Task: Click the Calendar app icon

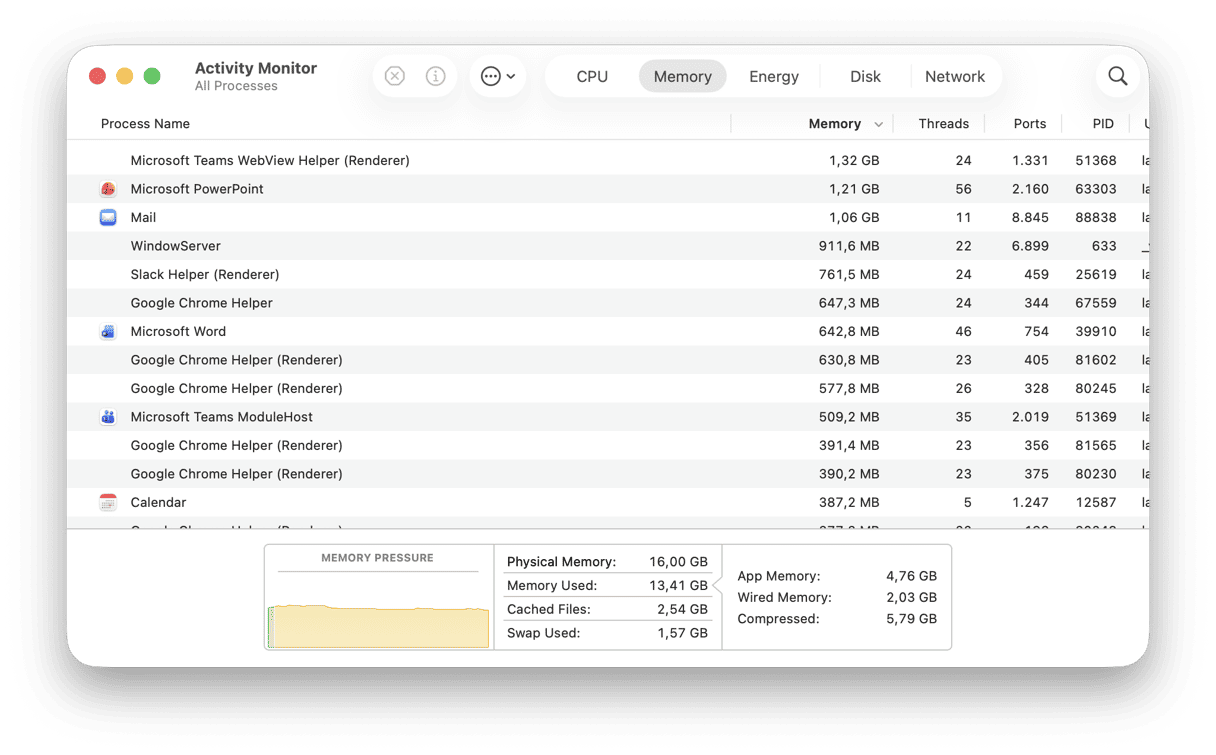Action: pos(108,502)
